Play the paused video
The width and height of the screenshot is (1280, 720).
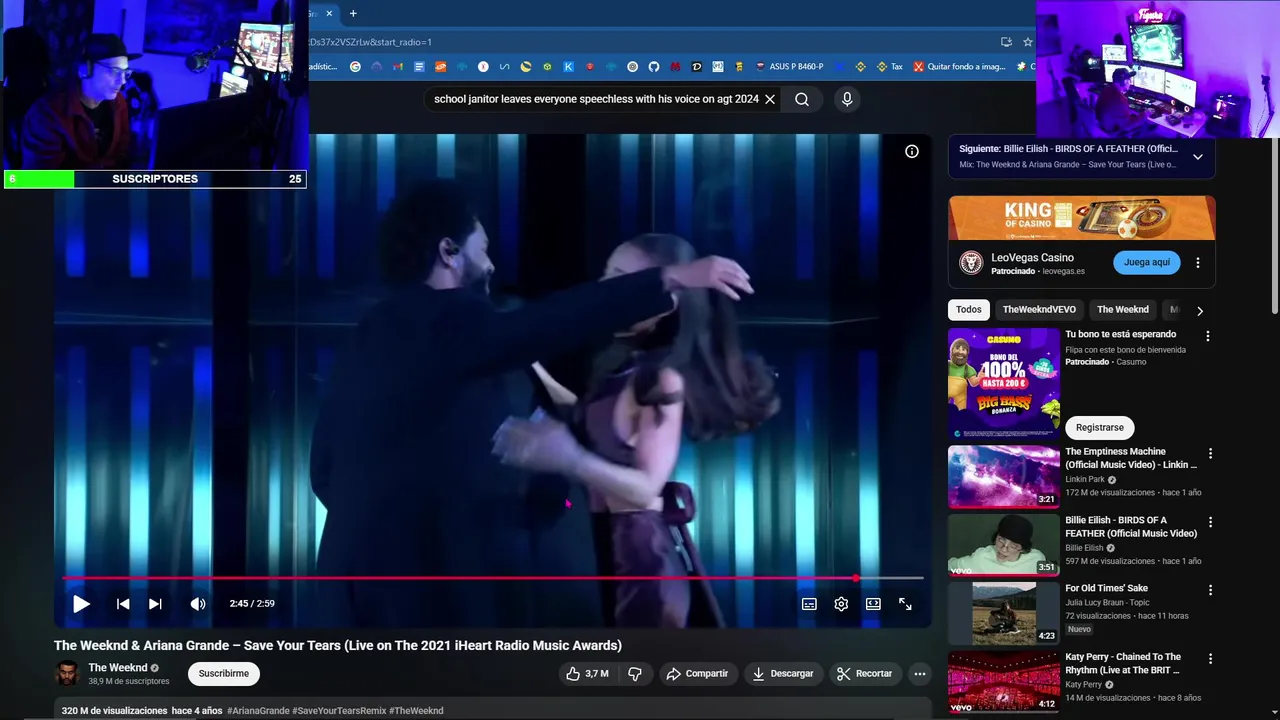tap(81, 604)
